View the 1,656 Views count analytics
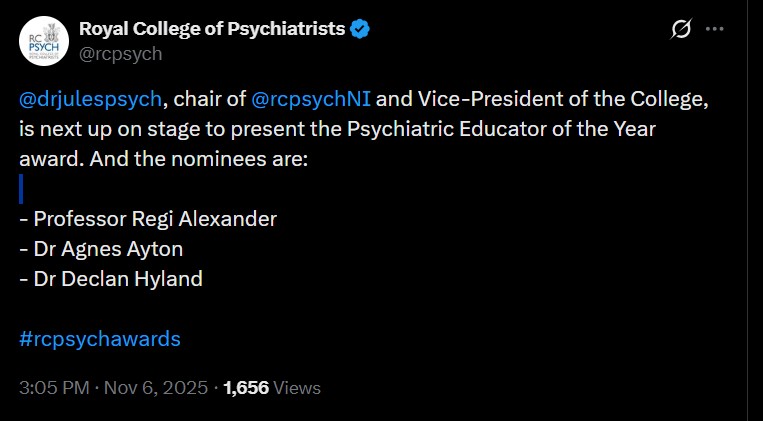The width and height of the screenshot is (763, 421). coord(272,387)
